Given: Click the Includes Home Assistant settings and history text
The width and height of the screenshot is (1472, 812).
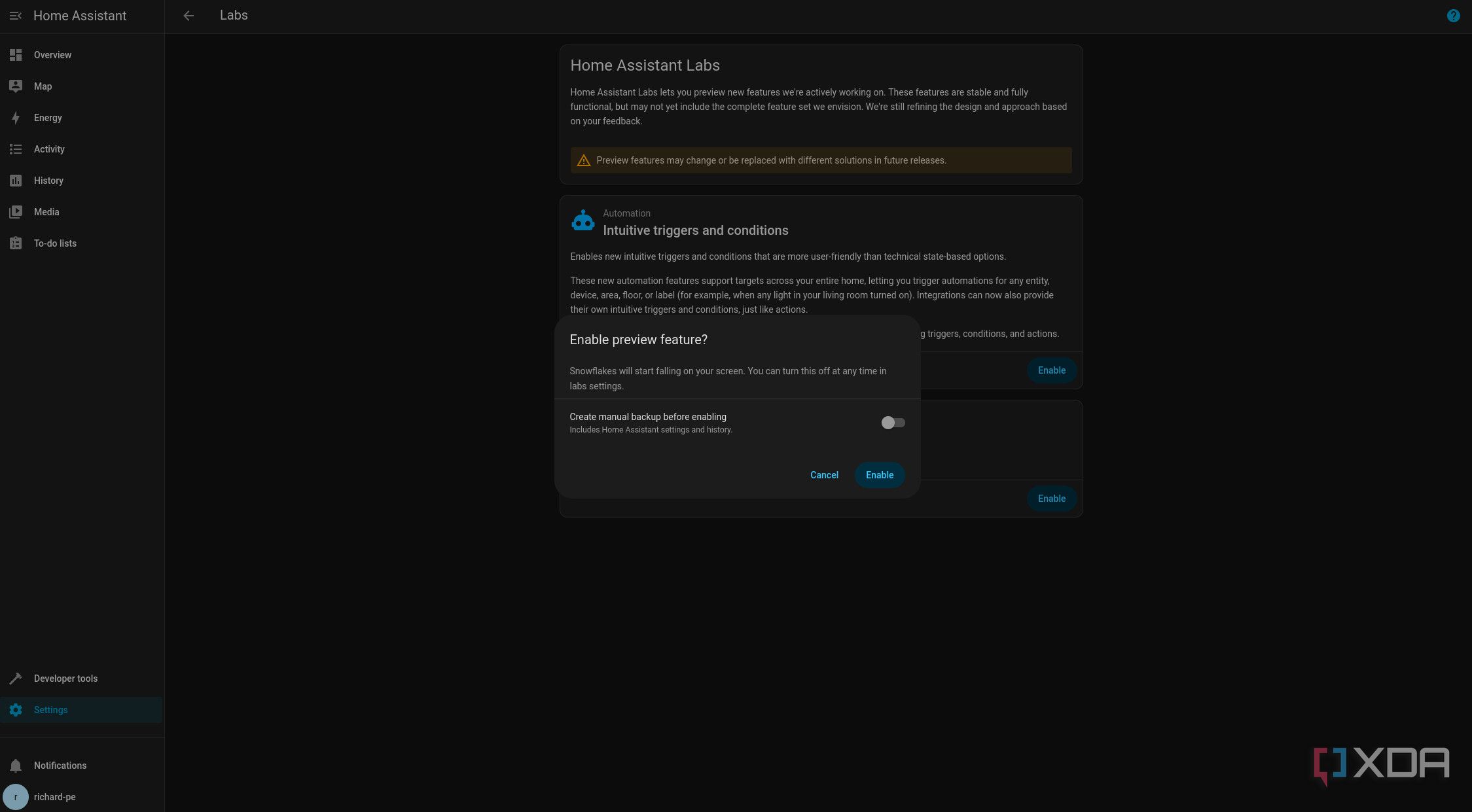Looking at the screenshot, I should click(651, 430).
